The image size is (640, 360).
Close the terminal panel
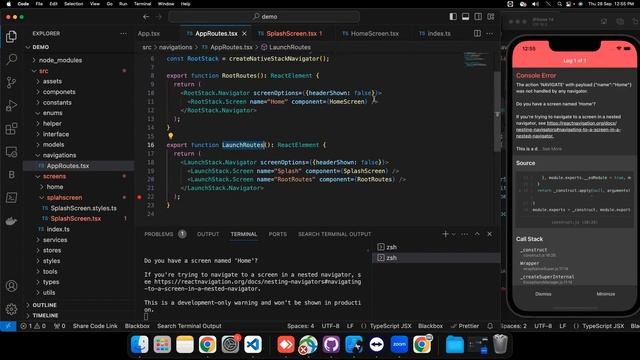click(489, 234)
